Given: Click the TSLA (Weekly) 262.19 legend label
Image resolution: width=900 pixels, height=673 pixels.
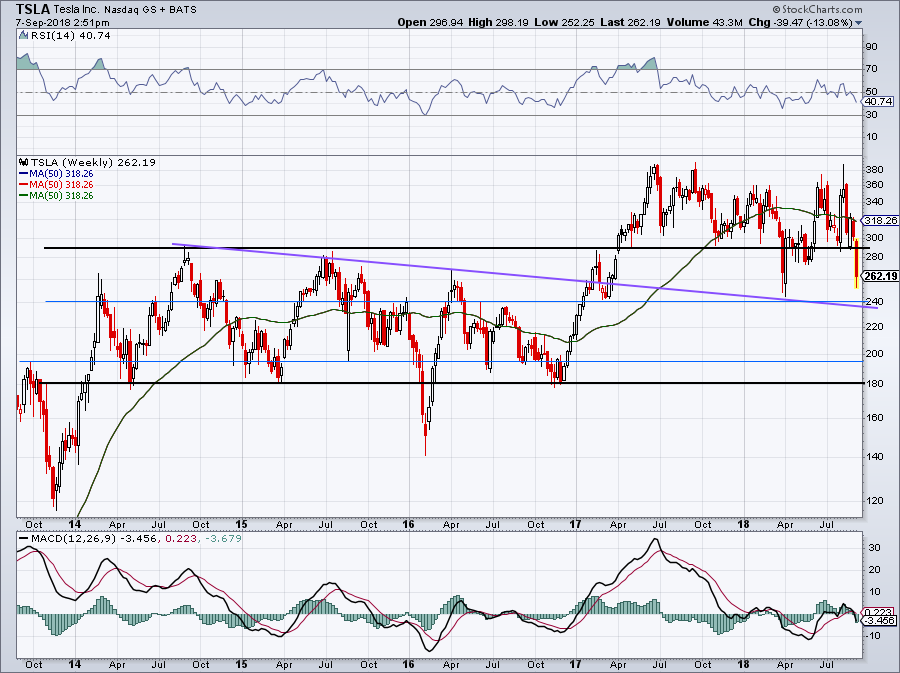Looking at the screenshot, I should point(93,163).
